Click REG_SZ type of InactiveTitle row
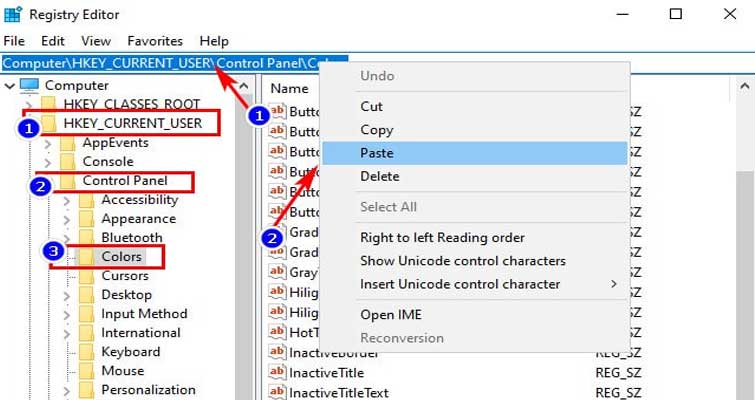Image resolution: width=755 pixels, height=400 pixels. pos(618,373)
